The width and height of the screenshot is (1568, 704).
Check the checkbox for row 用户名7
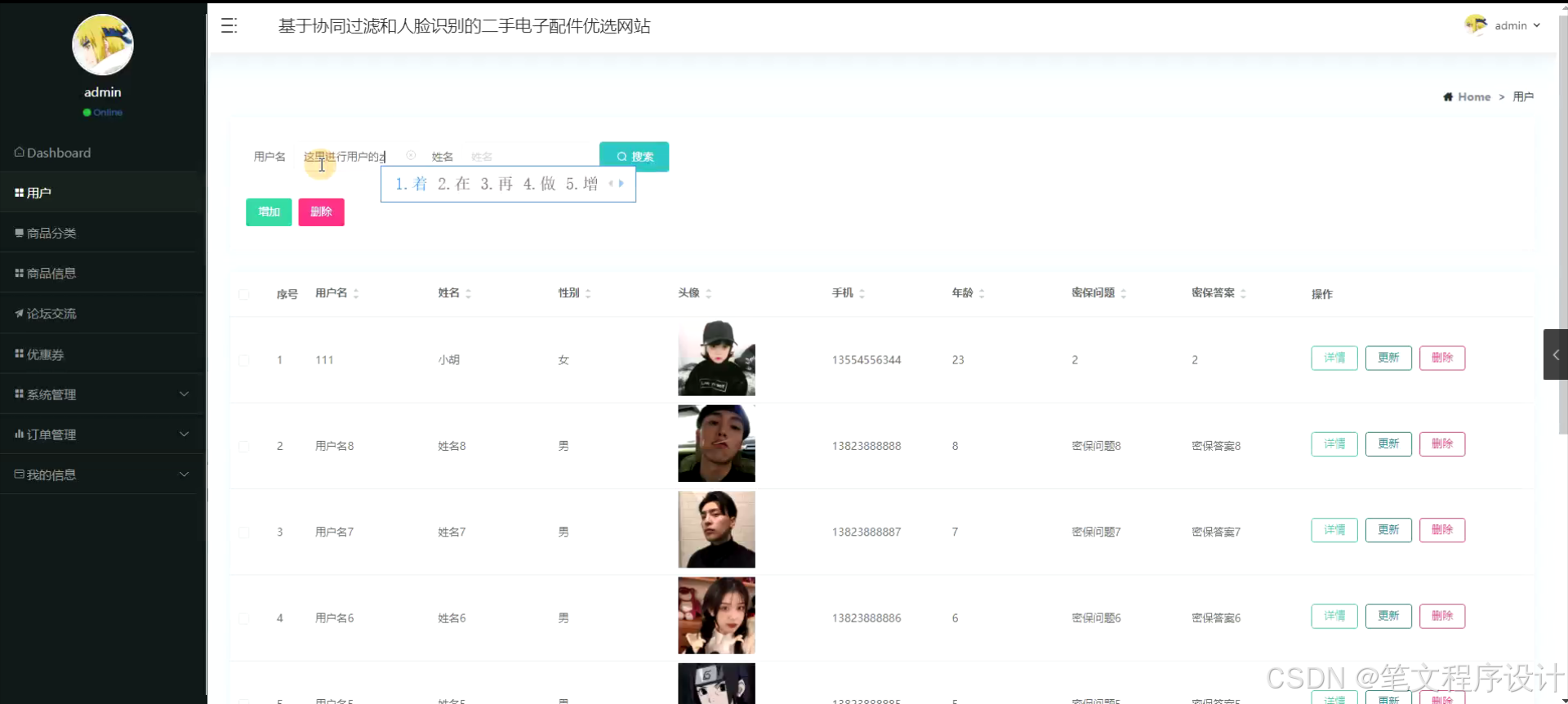[243, 532]
